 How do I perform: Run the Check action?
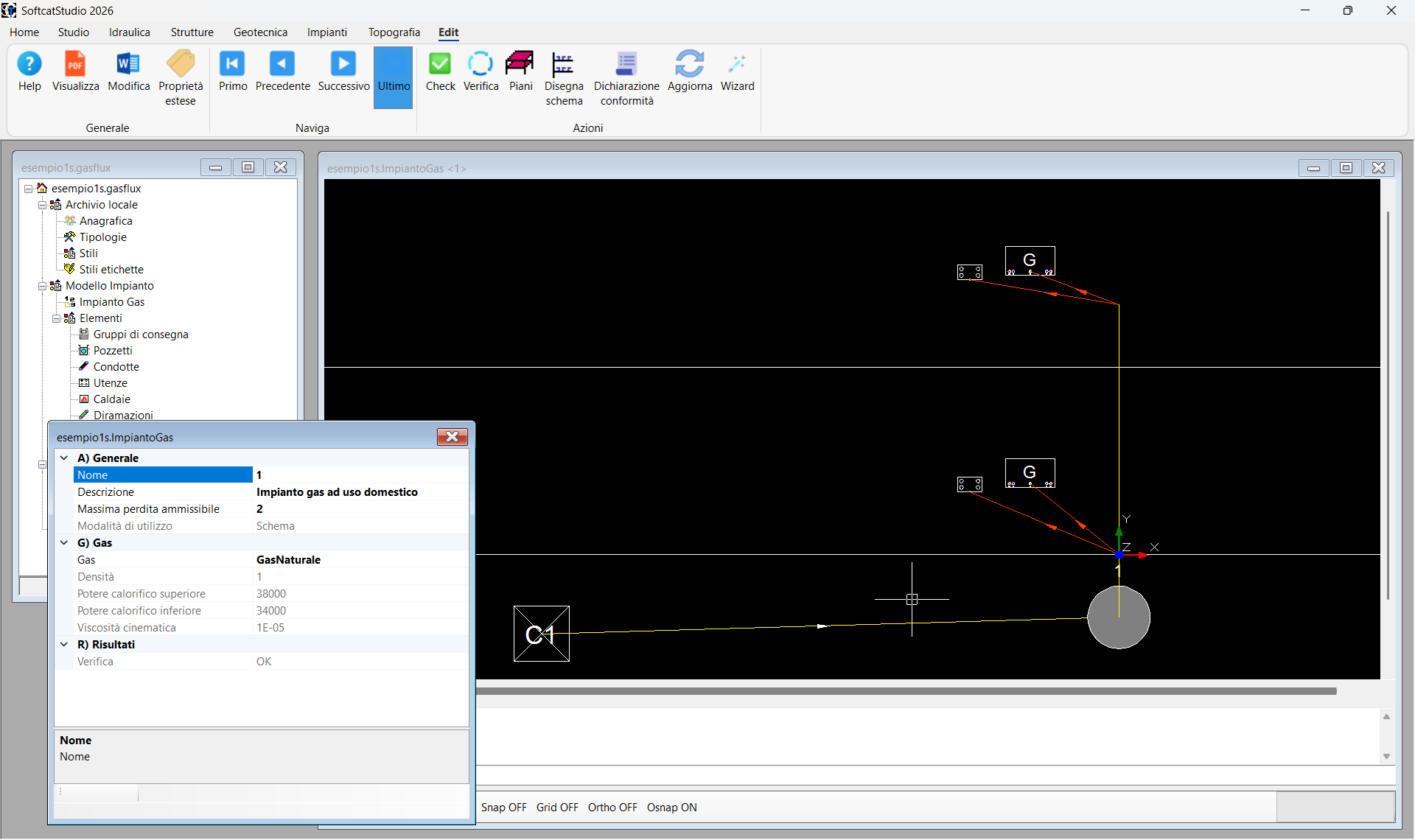(x=440, y=71)
